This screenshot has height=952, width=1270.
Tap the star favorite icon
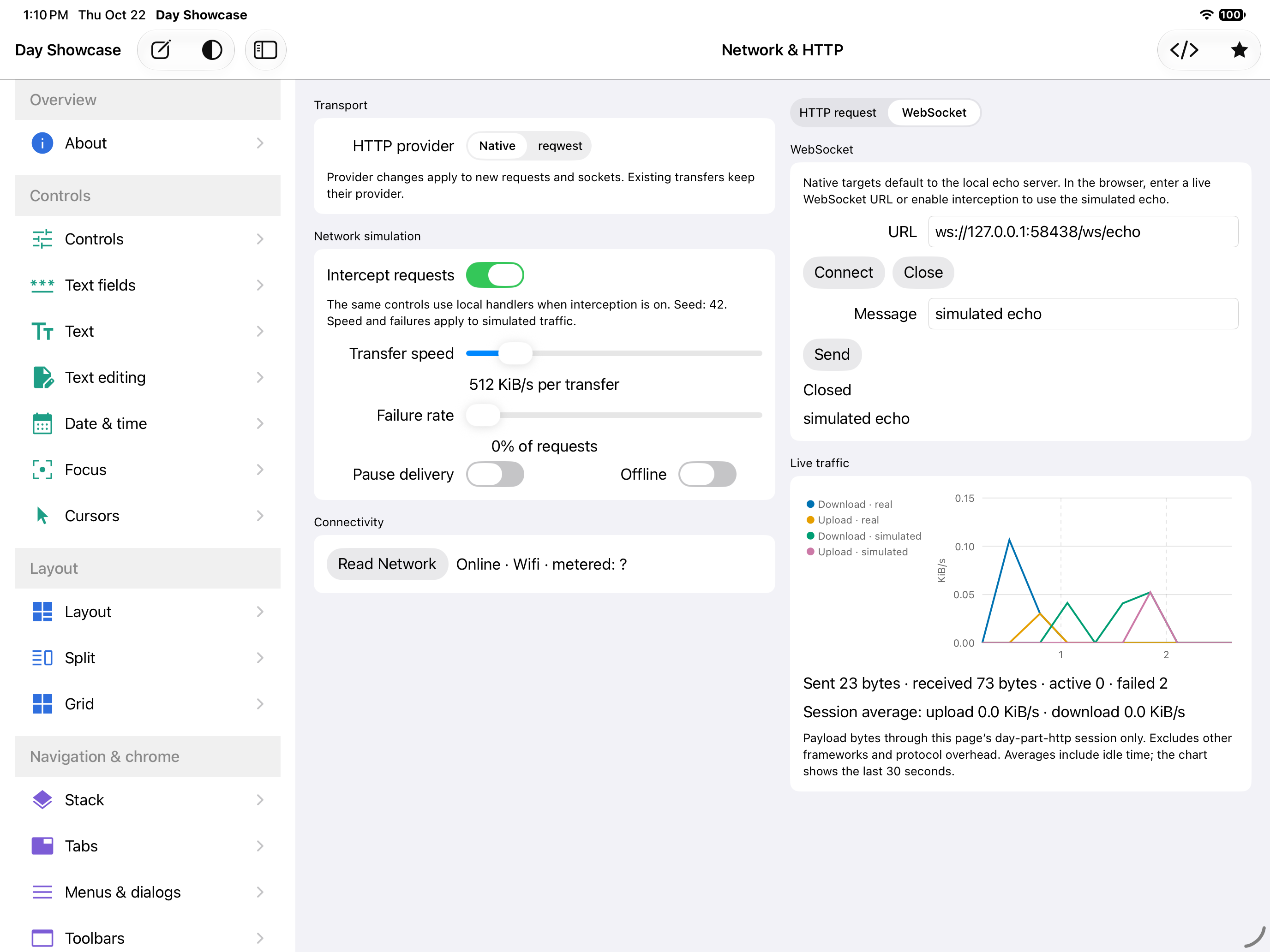tap(1239, 50)
